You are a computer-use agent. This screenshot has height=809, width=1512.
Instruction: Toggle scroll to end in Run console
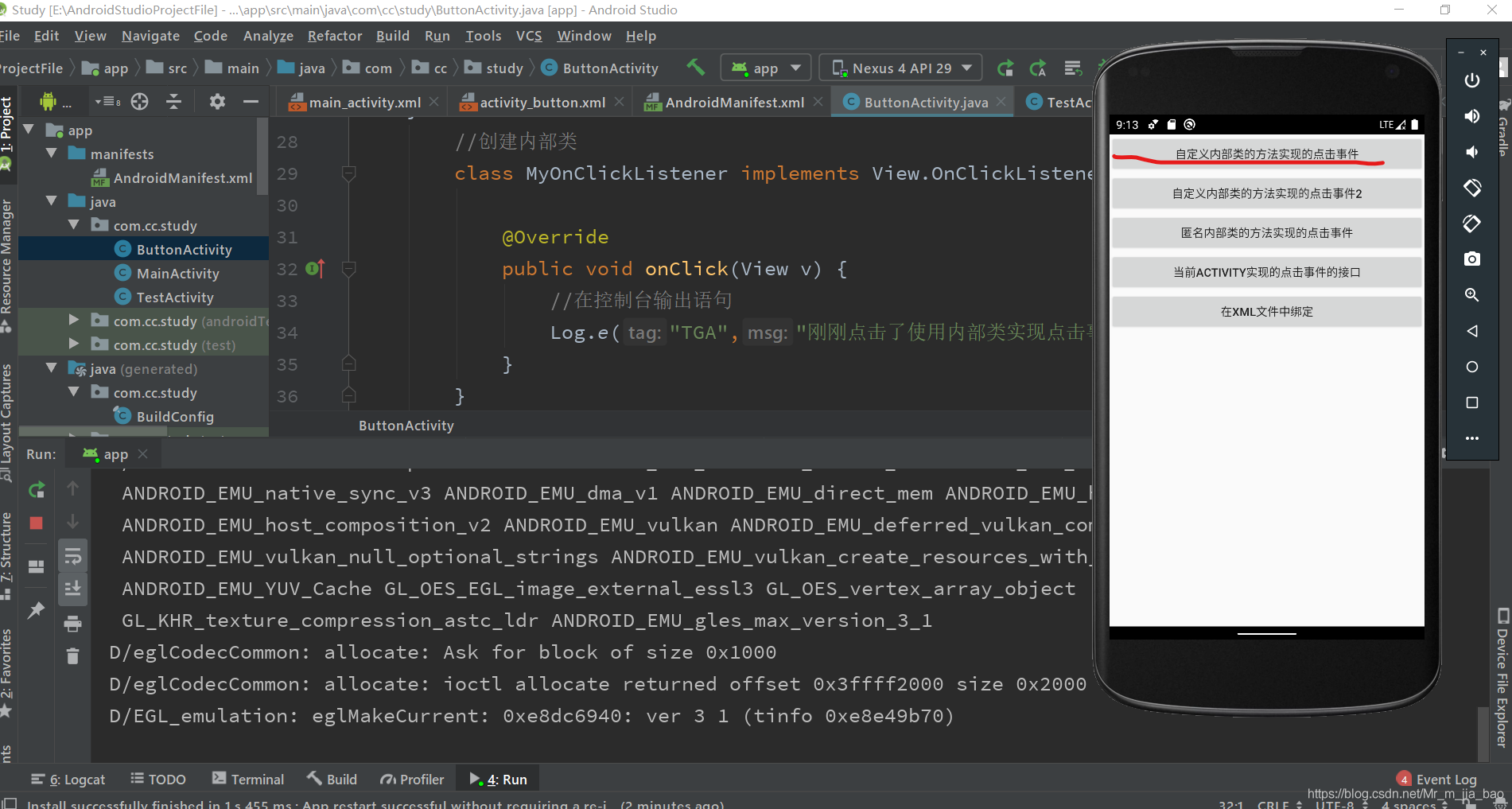[x=72, y=589]
